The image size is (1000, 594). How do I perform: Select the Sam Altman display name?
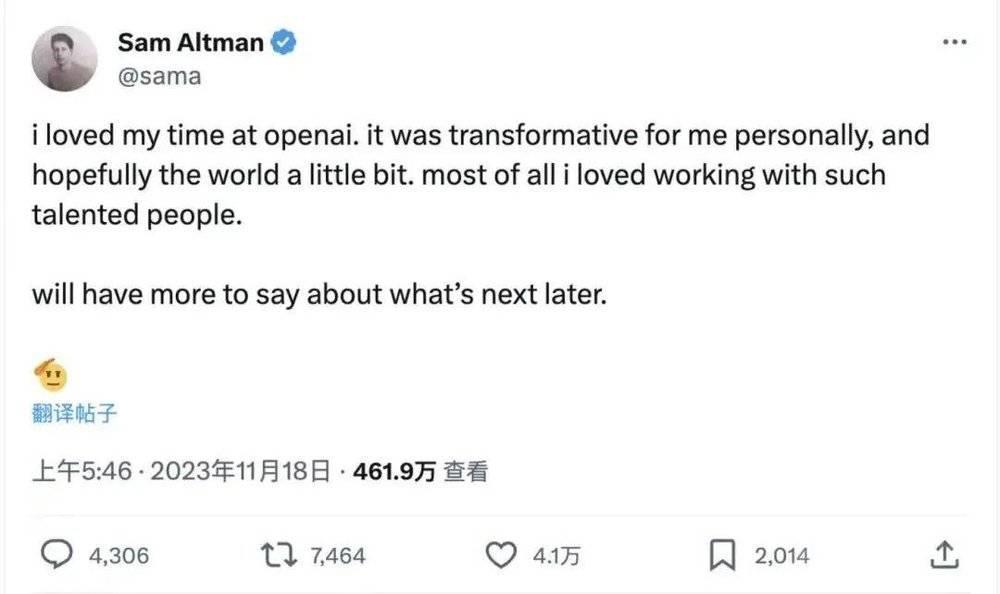[194, 42]
